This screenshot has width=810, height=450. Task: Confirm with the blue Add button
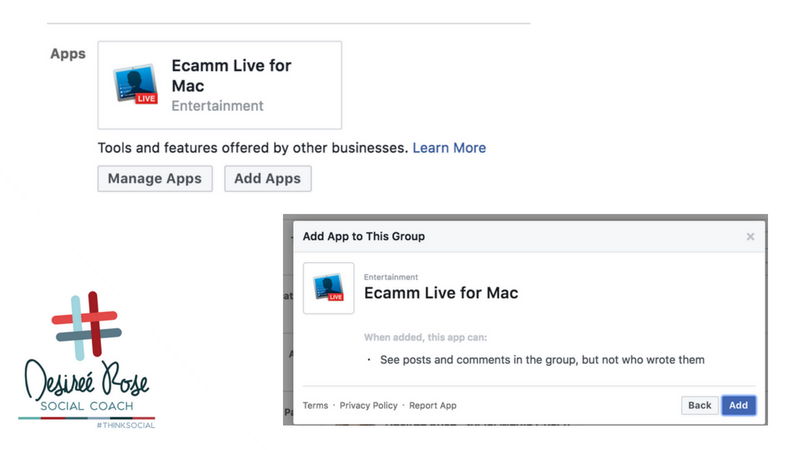738,406
